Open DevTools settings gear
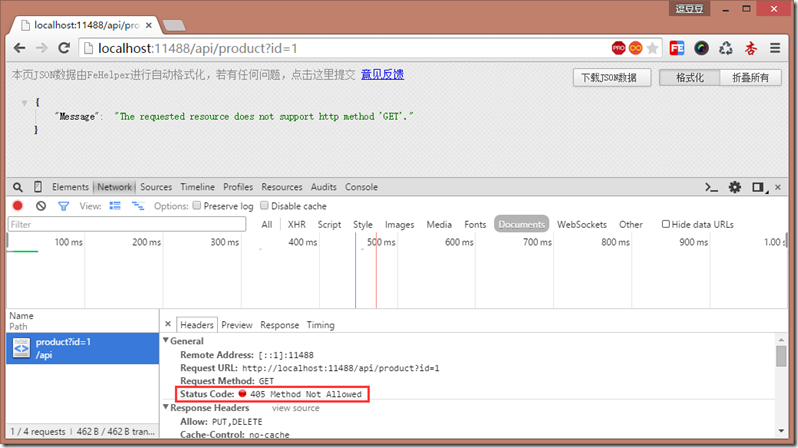 click(734, 187)
